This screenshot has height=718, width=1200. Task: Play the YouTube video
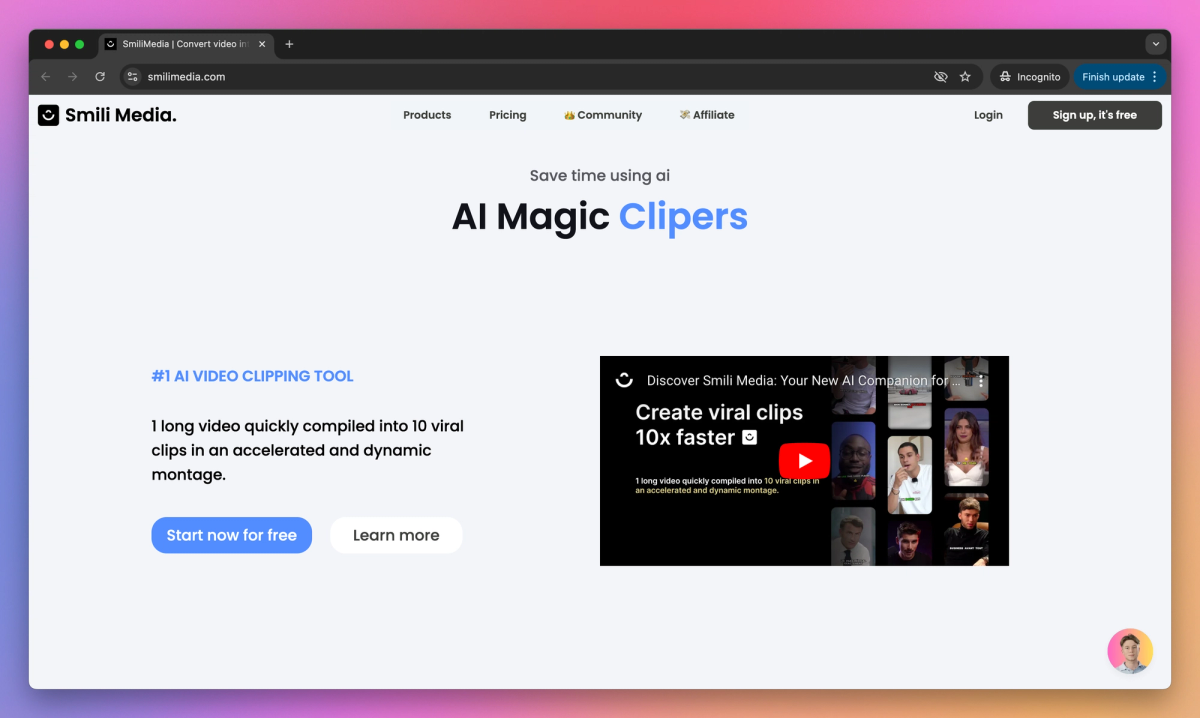point(804,461)
